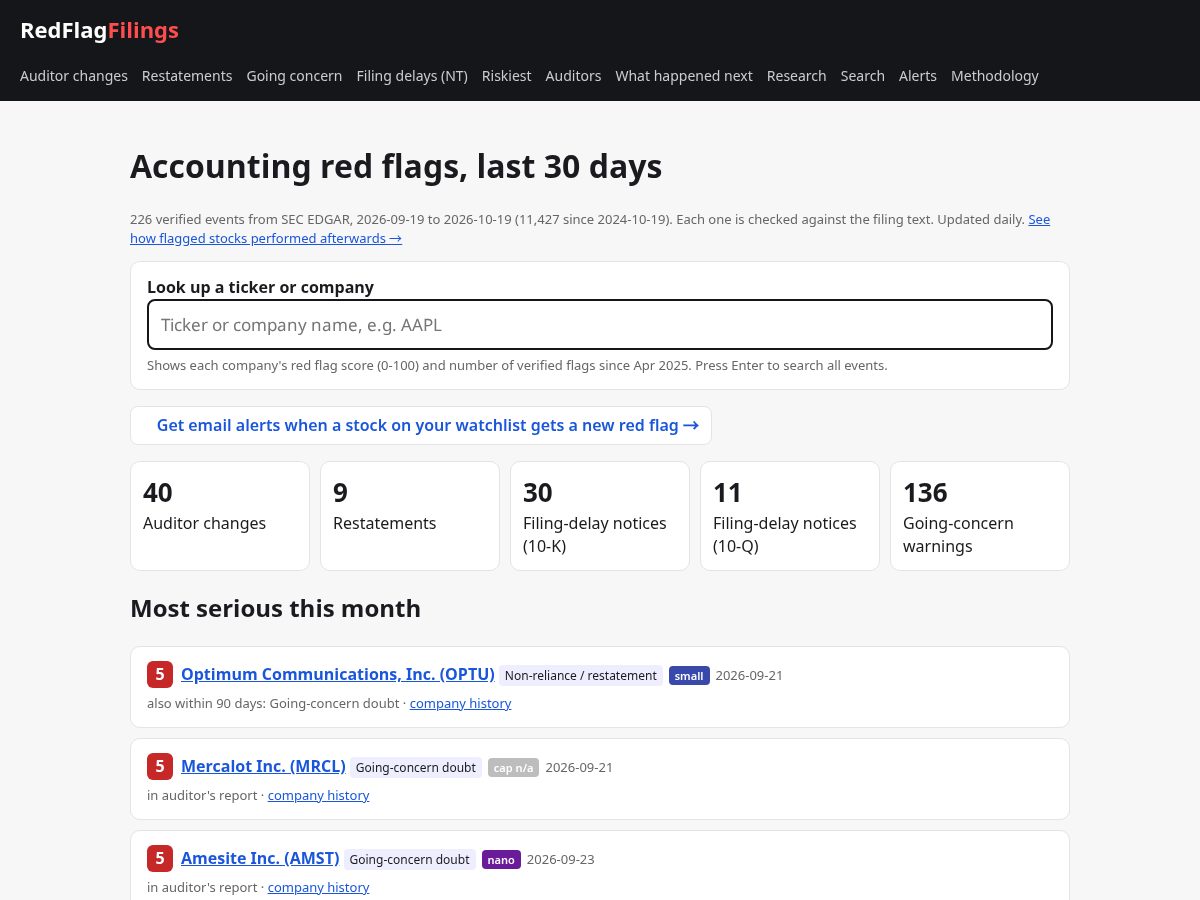Go to Auditors nav link
Screen dimensions: 1200x900
tap(573, 76)
